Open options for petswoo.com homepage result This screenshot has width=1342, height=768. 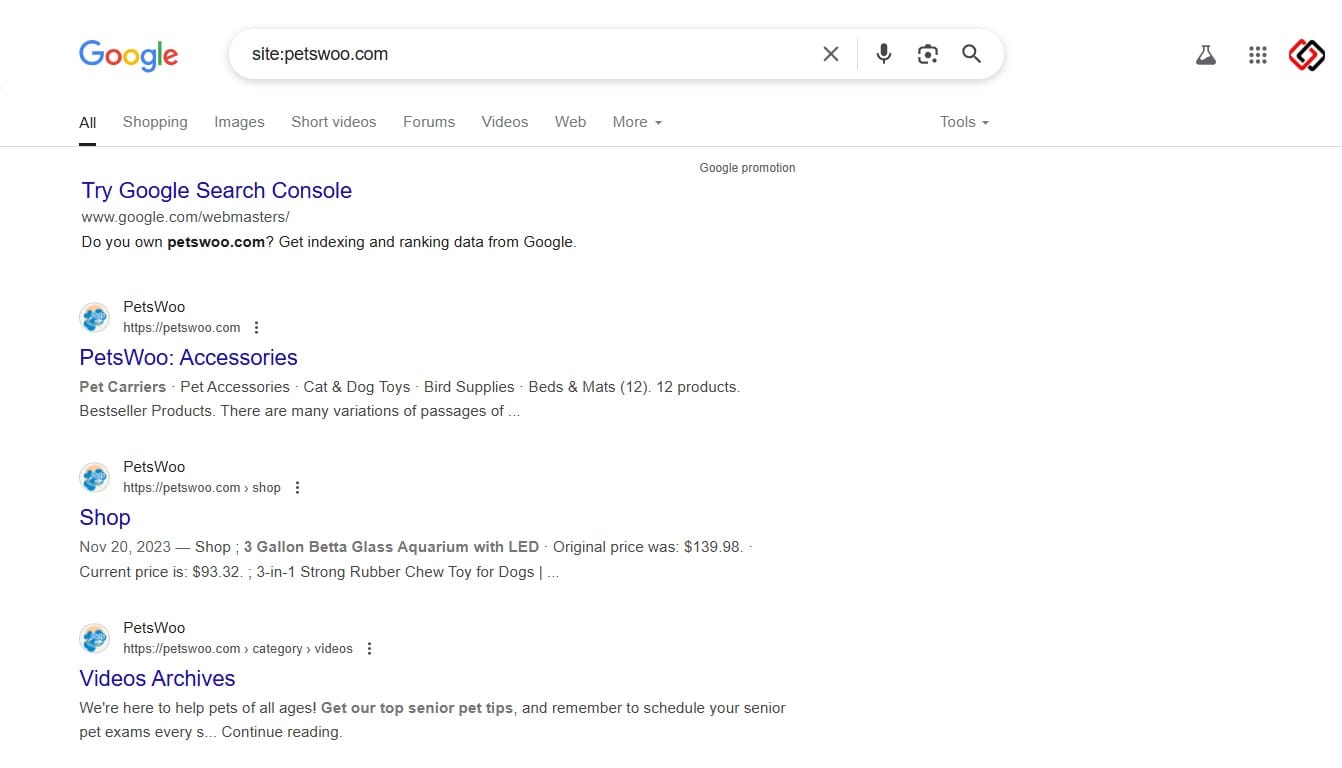click(x=256, y=327)
